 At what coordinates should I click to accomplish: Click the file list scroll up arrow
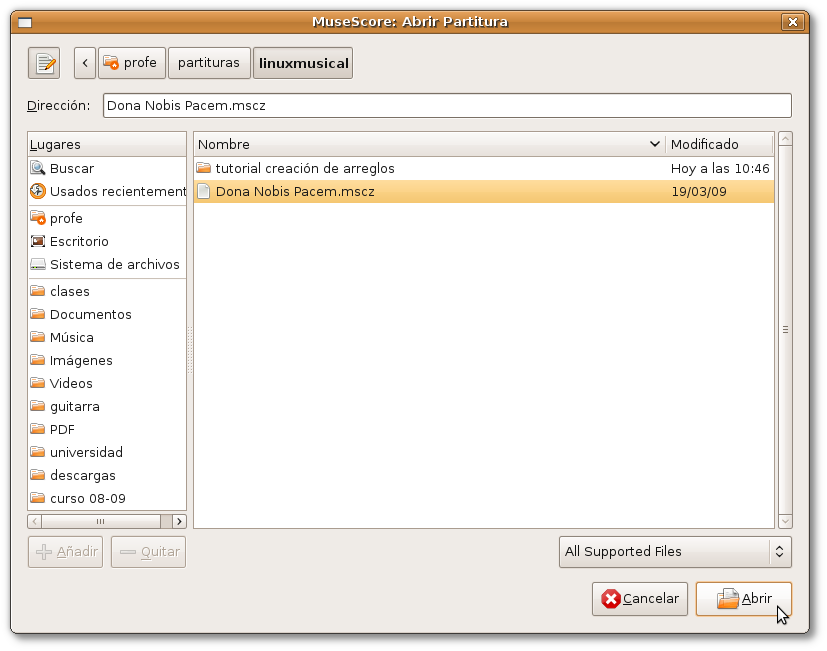pos(785,139)
